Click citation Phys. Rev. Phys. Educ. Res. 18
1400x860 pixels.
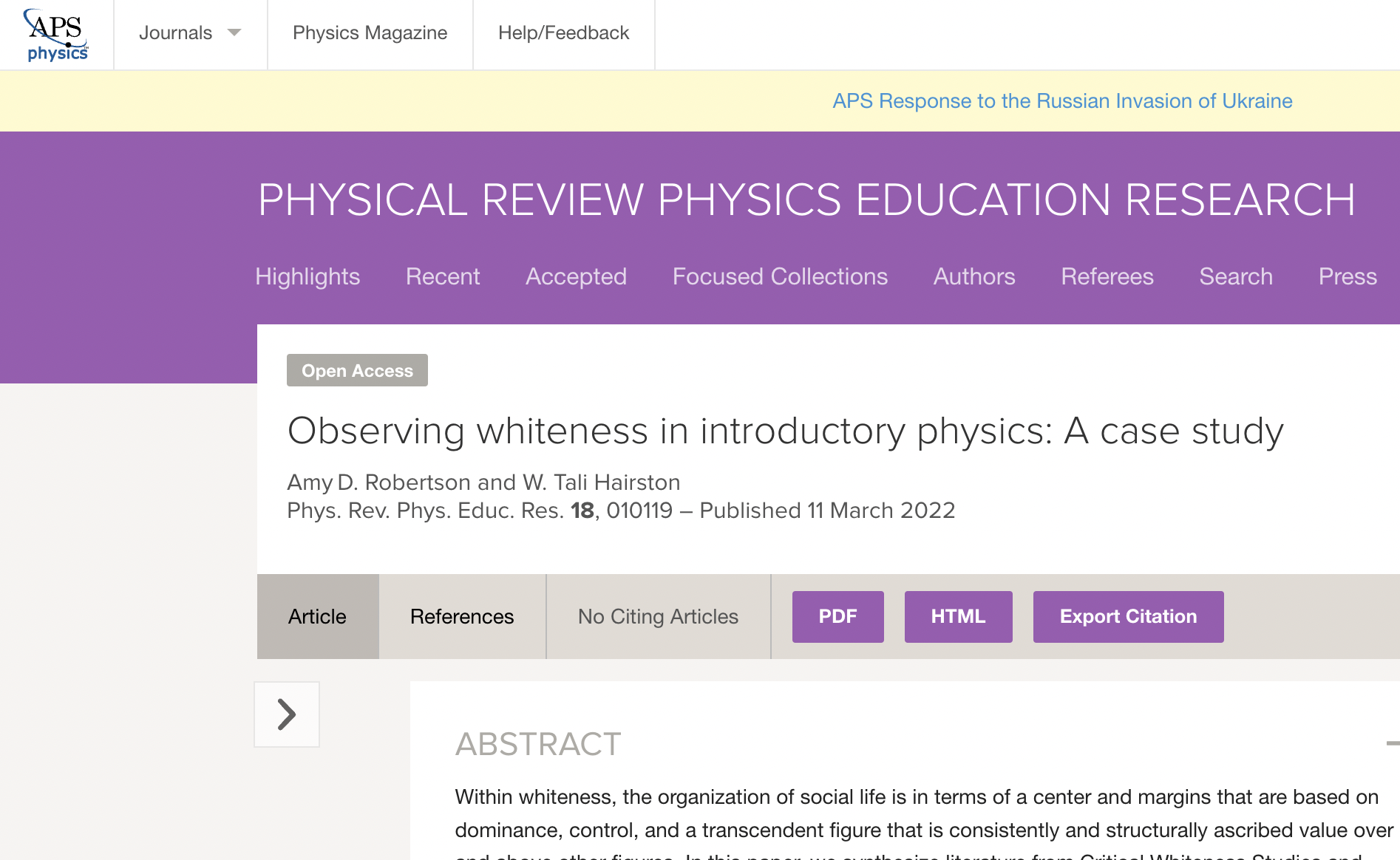tap(441, 511)
